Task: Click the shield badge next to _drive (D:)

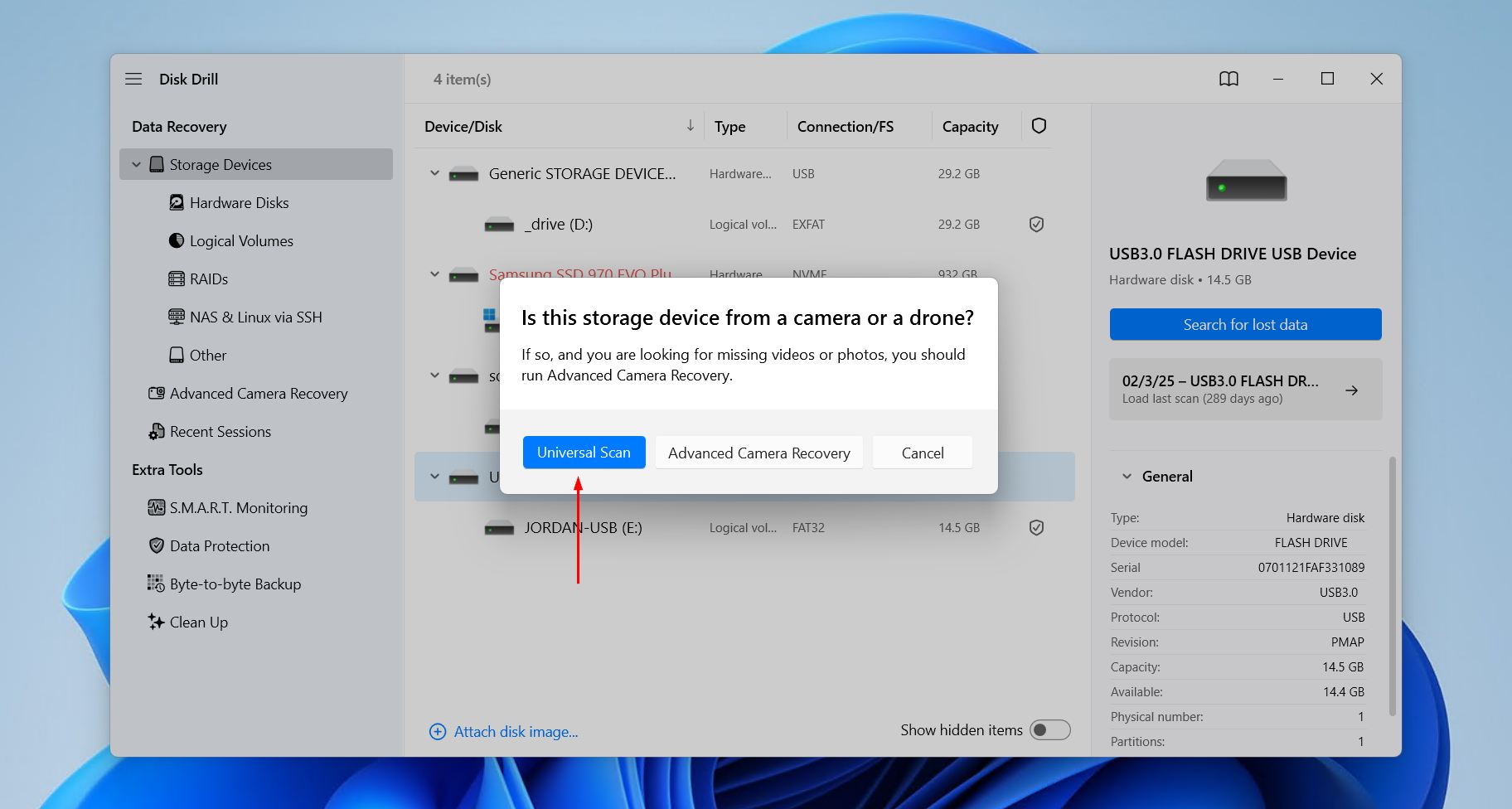Action: point(1036,224)
